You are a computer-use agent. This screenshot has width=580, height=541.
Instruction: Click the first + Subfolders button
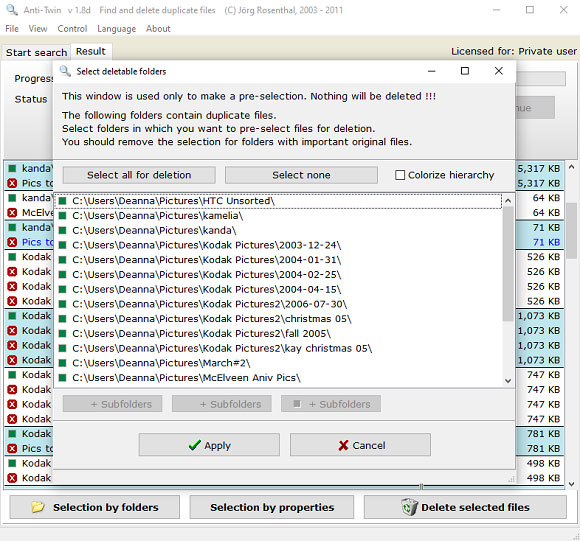click(112, 404)
